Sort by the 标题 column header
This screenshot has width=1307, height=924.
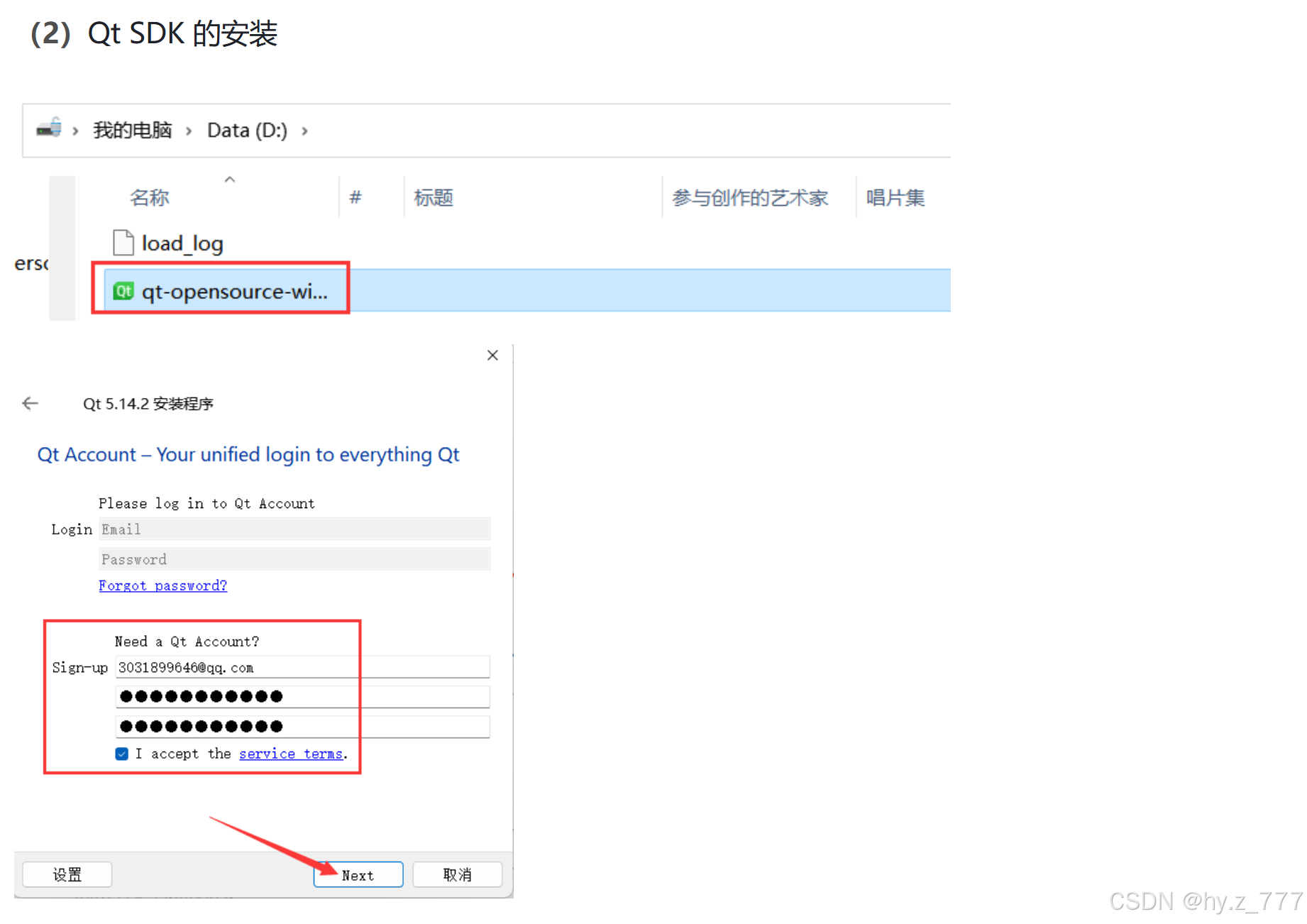[x=434, y=197]
